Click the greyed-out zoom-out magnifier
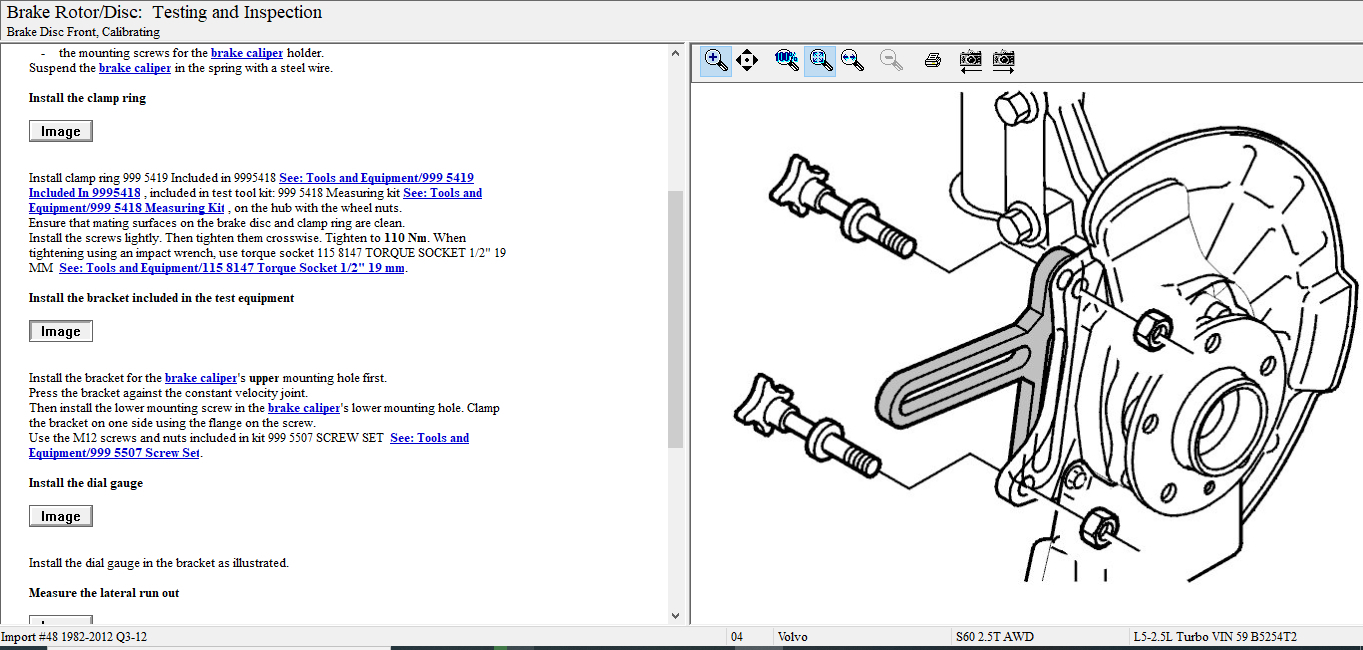Image resolution: width=1363 pixels, height=650 pixels. click(x=891, y=60)
